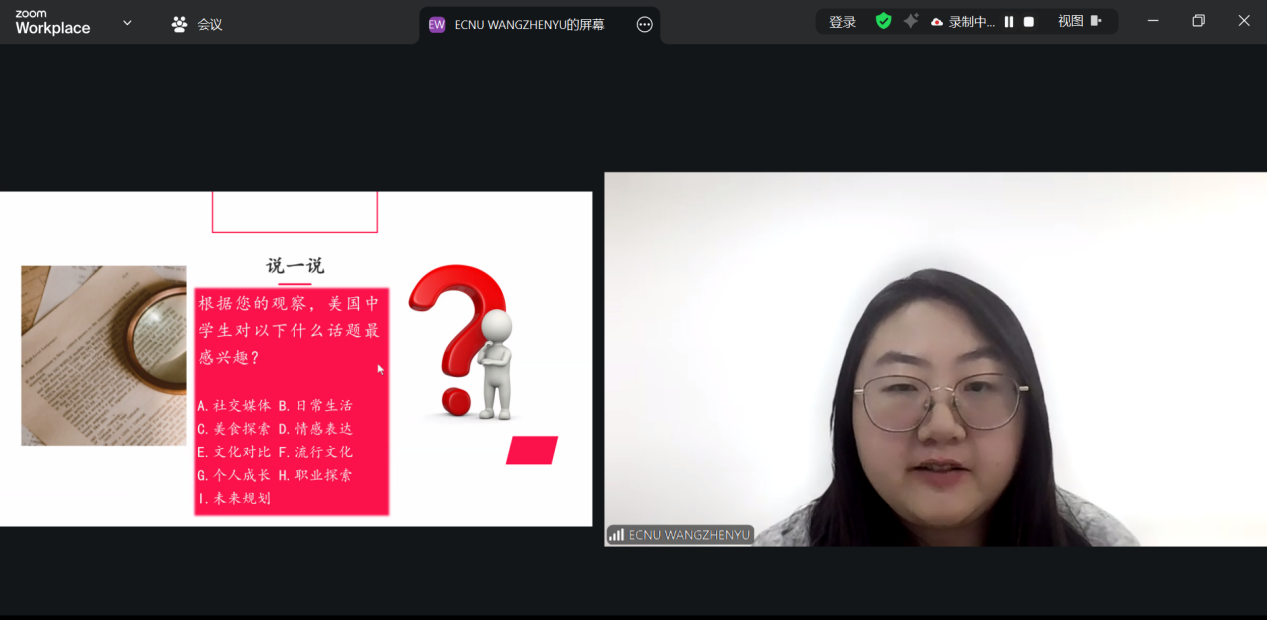Expand the Zoom Workplace dropdown chevron
Screen dimensions: 1267x620
point(127,23)
